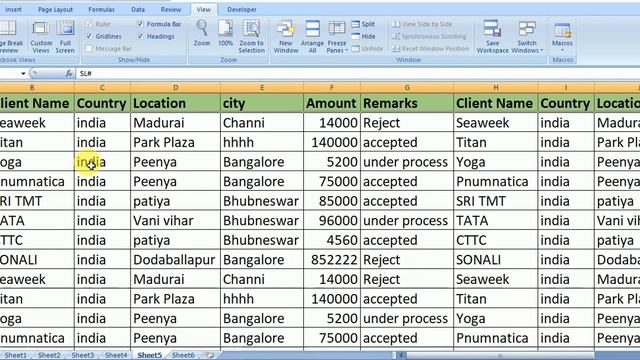This screenshot has width=640, height=360.
Task: Select cell with amount 85000
Action: (x=332, y=201)
